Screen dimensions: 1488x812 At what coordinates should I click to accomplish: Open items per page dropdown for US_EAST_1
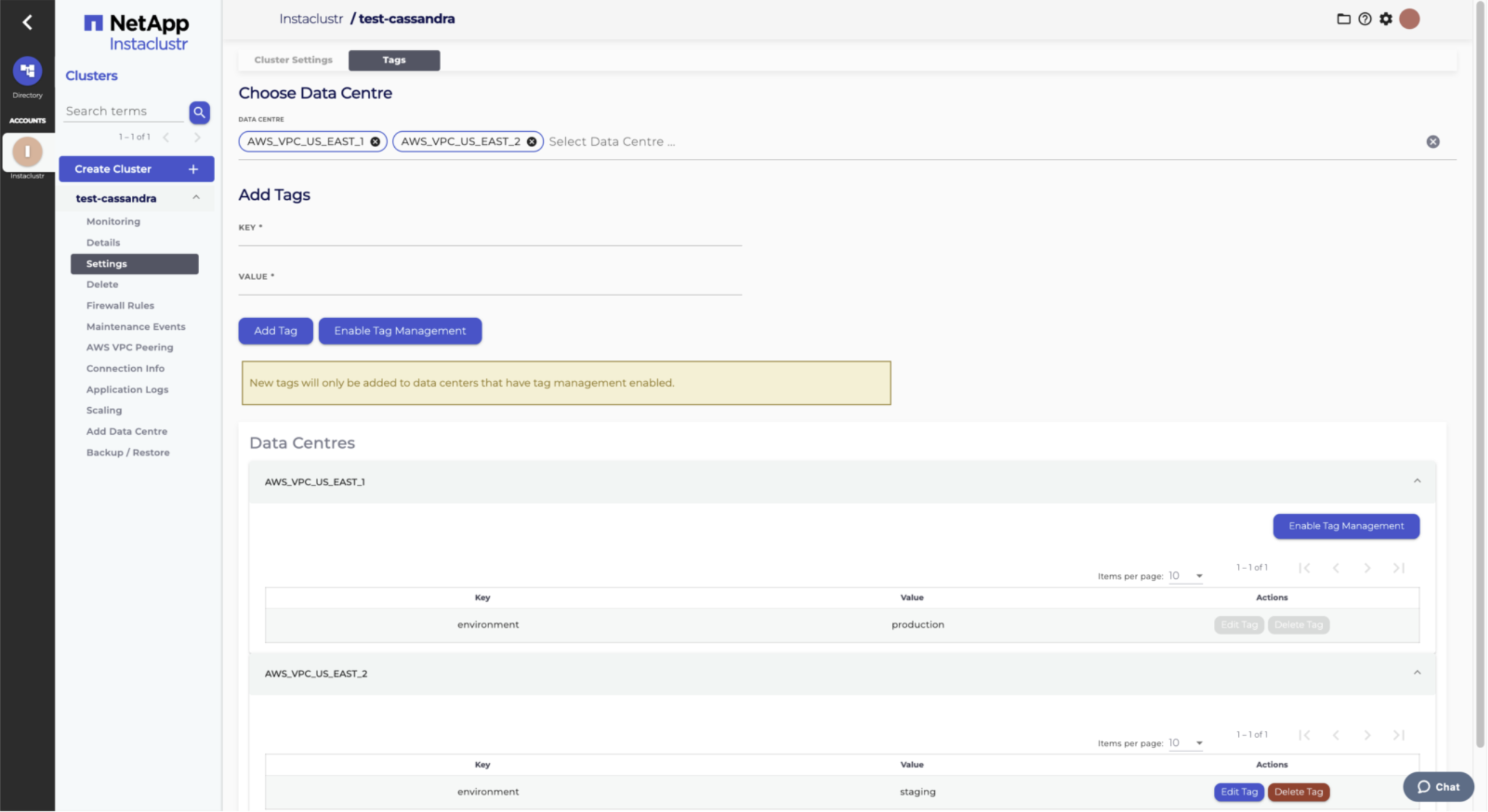pyautogui.click(x=1186, y=576)
